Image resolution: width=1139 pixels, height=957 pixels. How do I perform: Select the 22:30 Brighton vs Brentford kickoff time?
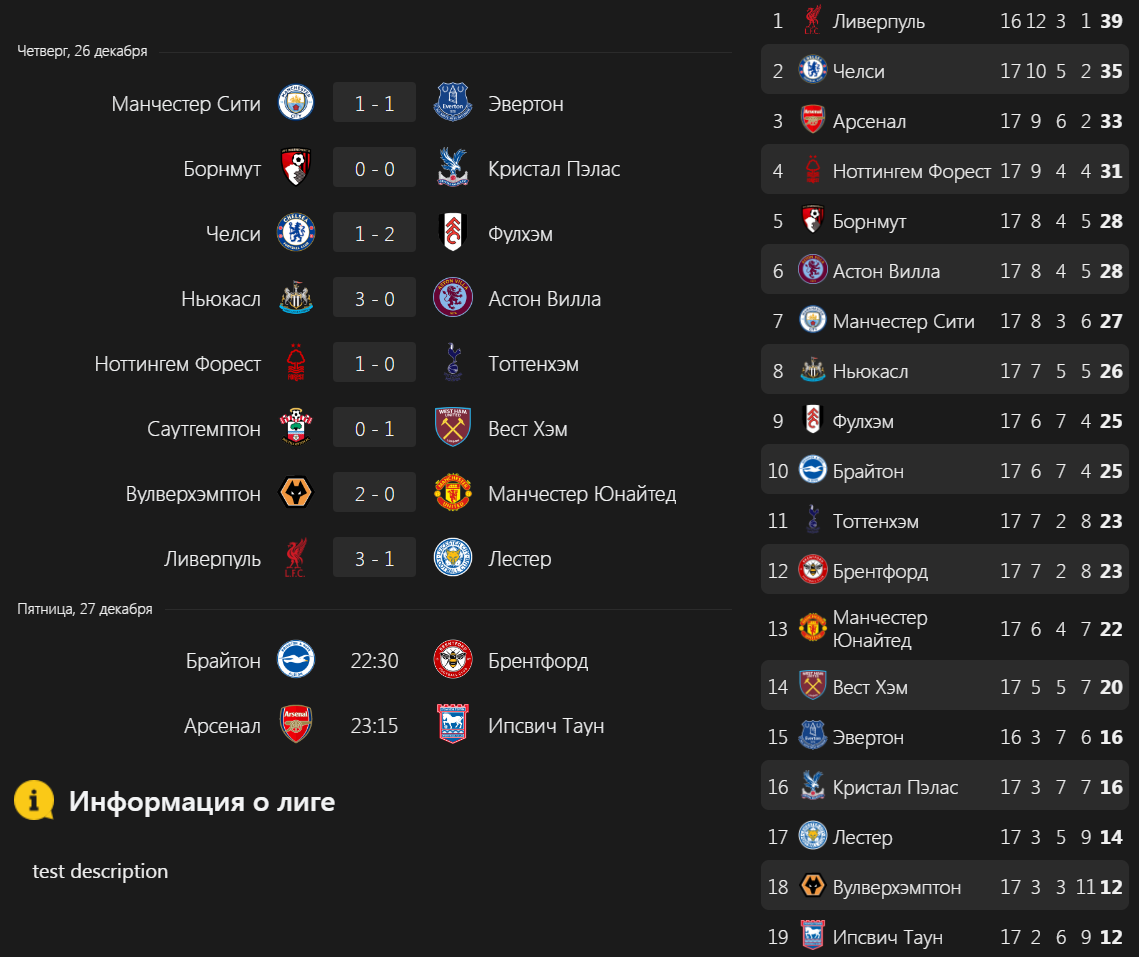tap(374, 660)
